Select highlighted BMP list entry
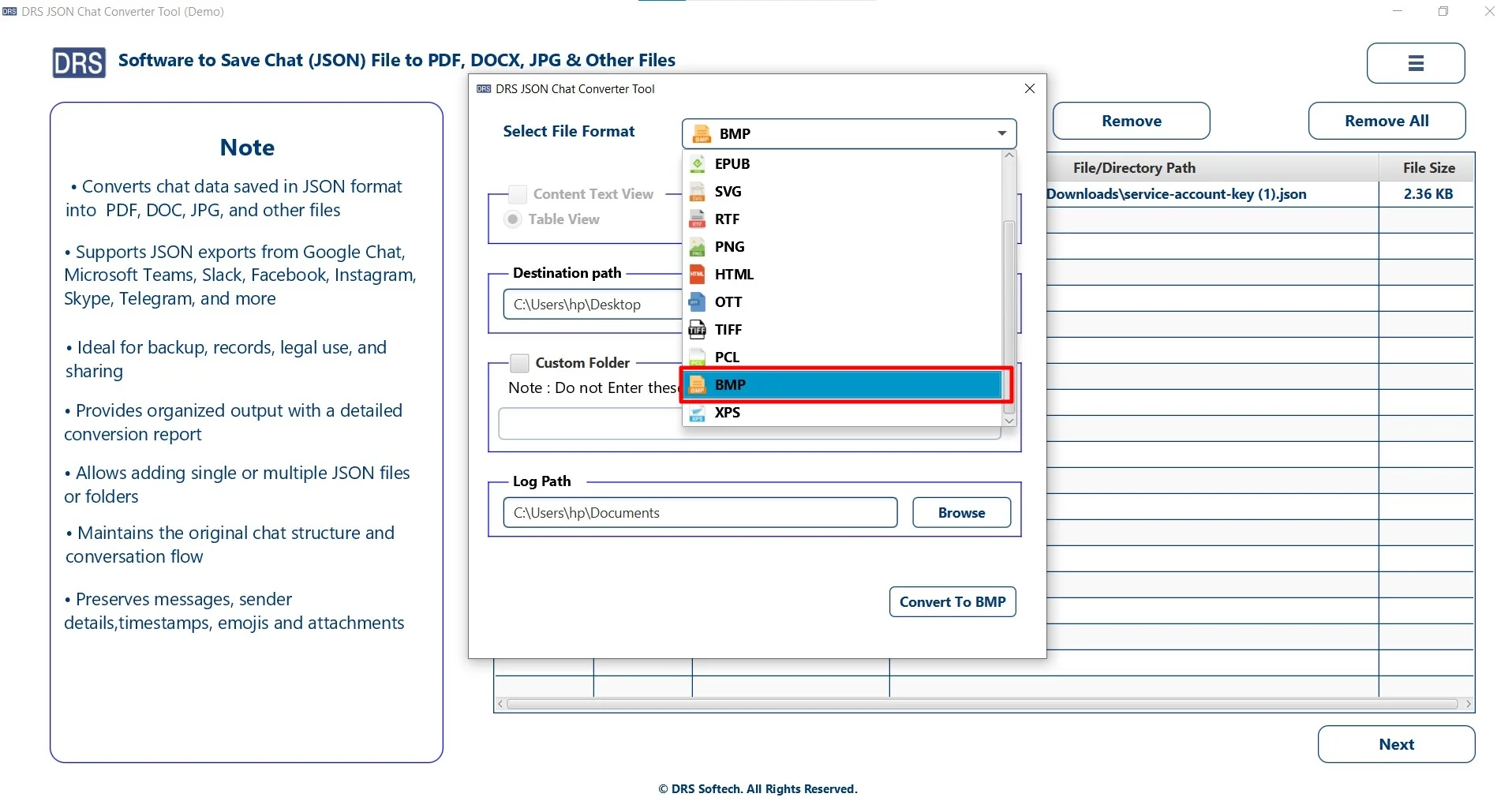The image size is (1512, 801). pyautogui.click(x=842, y=385)
